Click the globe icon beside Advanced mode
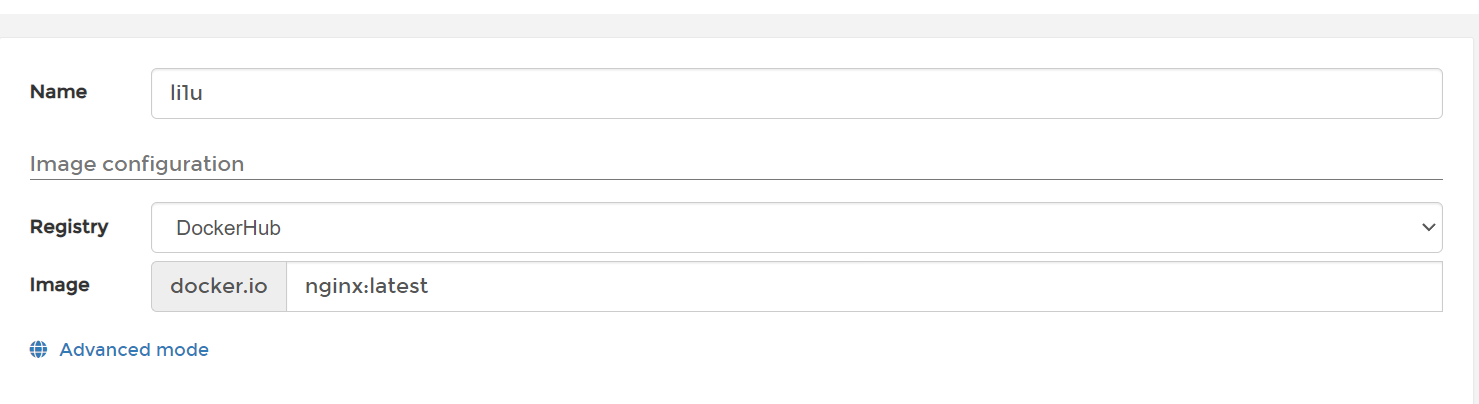The image size is (1479, 404). 39,350
